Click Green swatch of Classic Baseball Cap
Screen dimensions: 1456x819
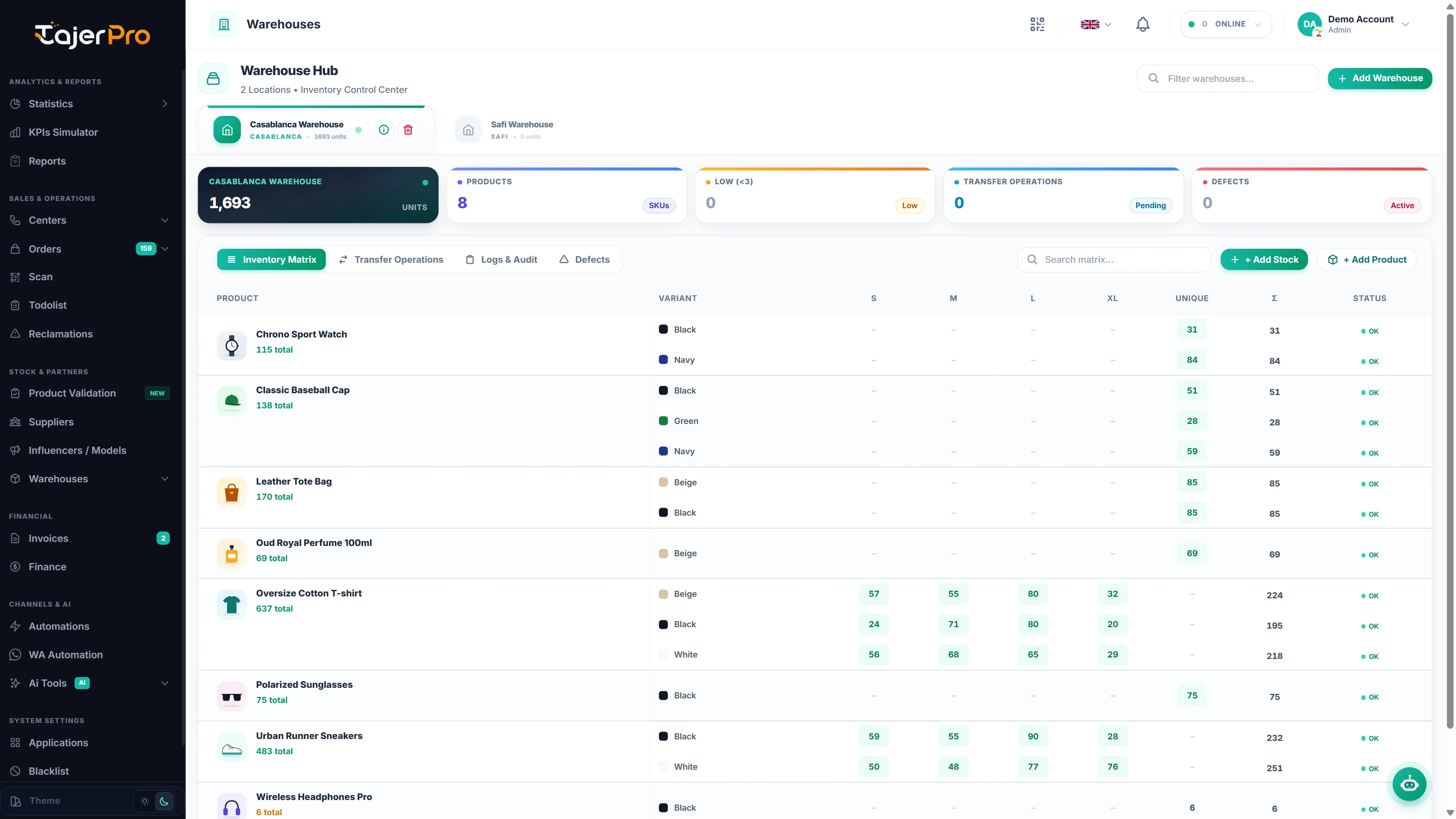[664, 421]
